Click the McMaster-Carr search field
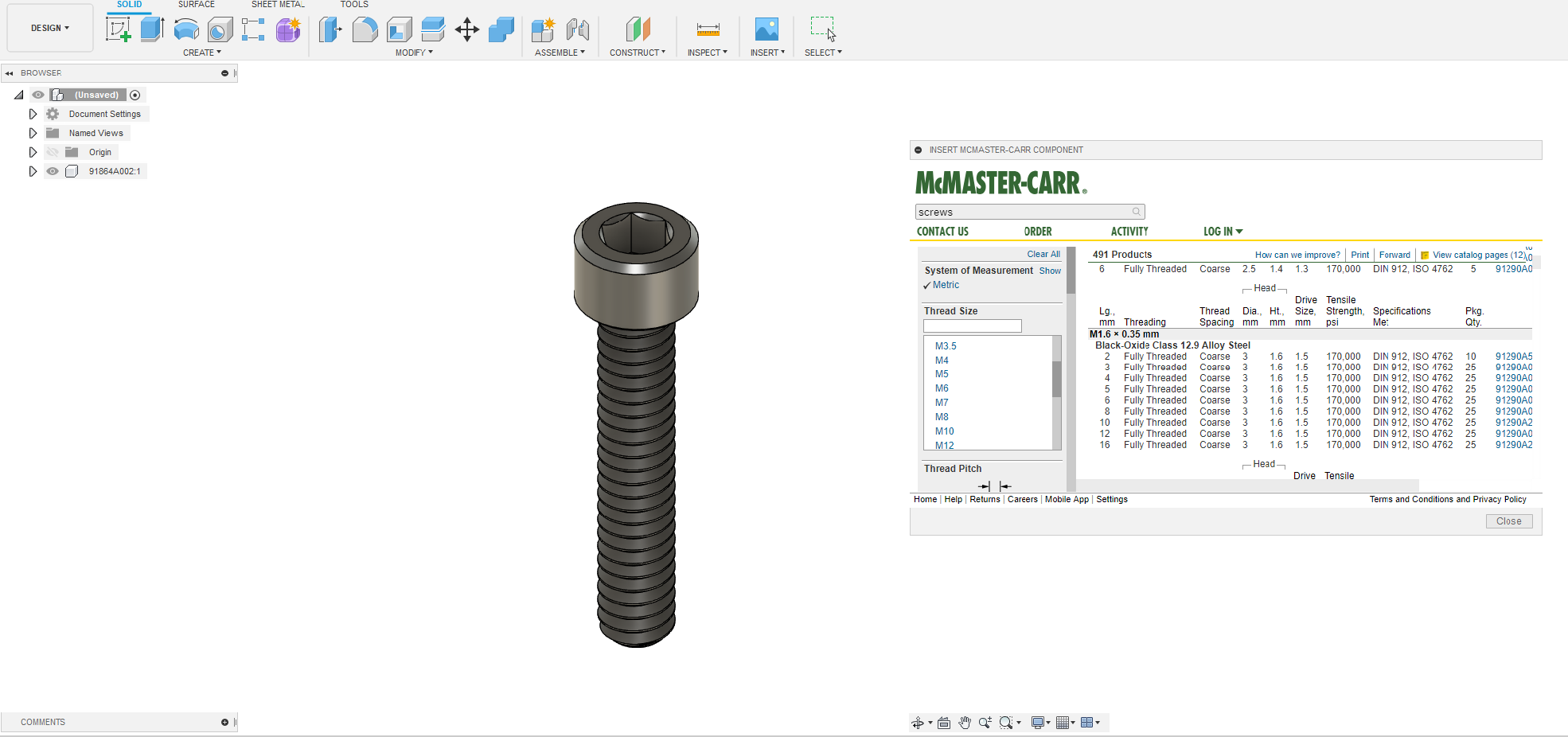Screen dimensions: 1568x737 1024,212
